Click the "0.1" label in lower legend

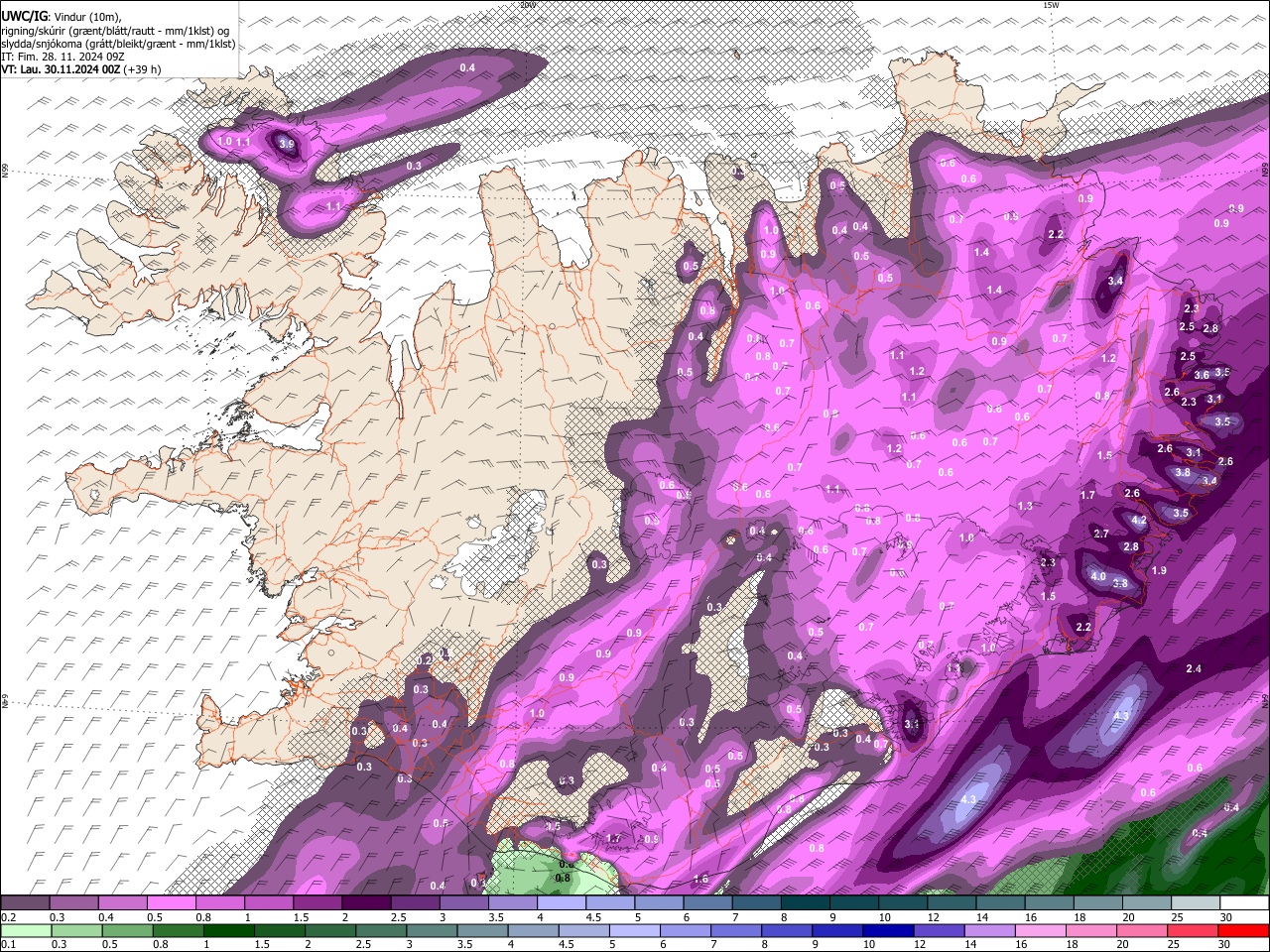pyautogui.click(x=8, y=944)
